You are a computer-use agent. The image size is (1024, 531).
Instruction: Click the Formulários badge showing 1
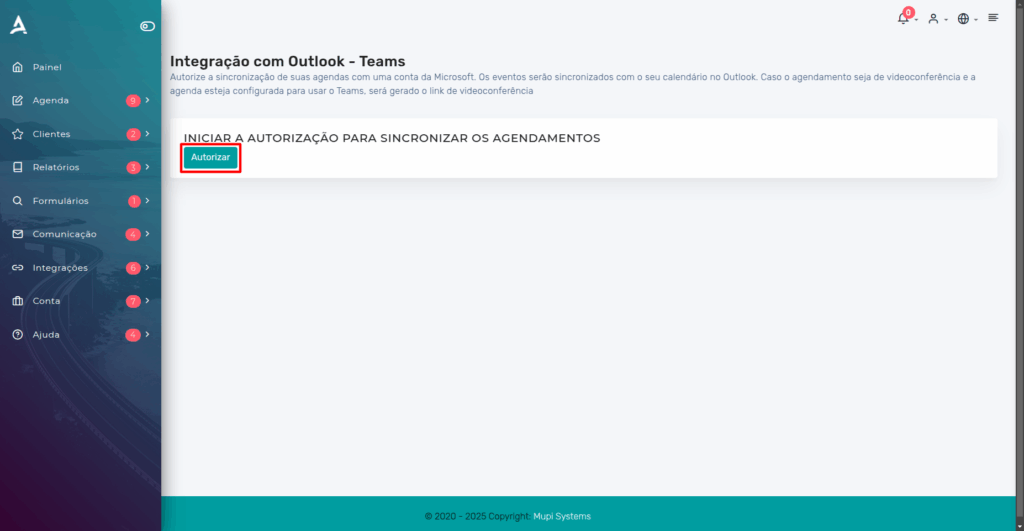pos(134,201)
